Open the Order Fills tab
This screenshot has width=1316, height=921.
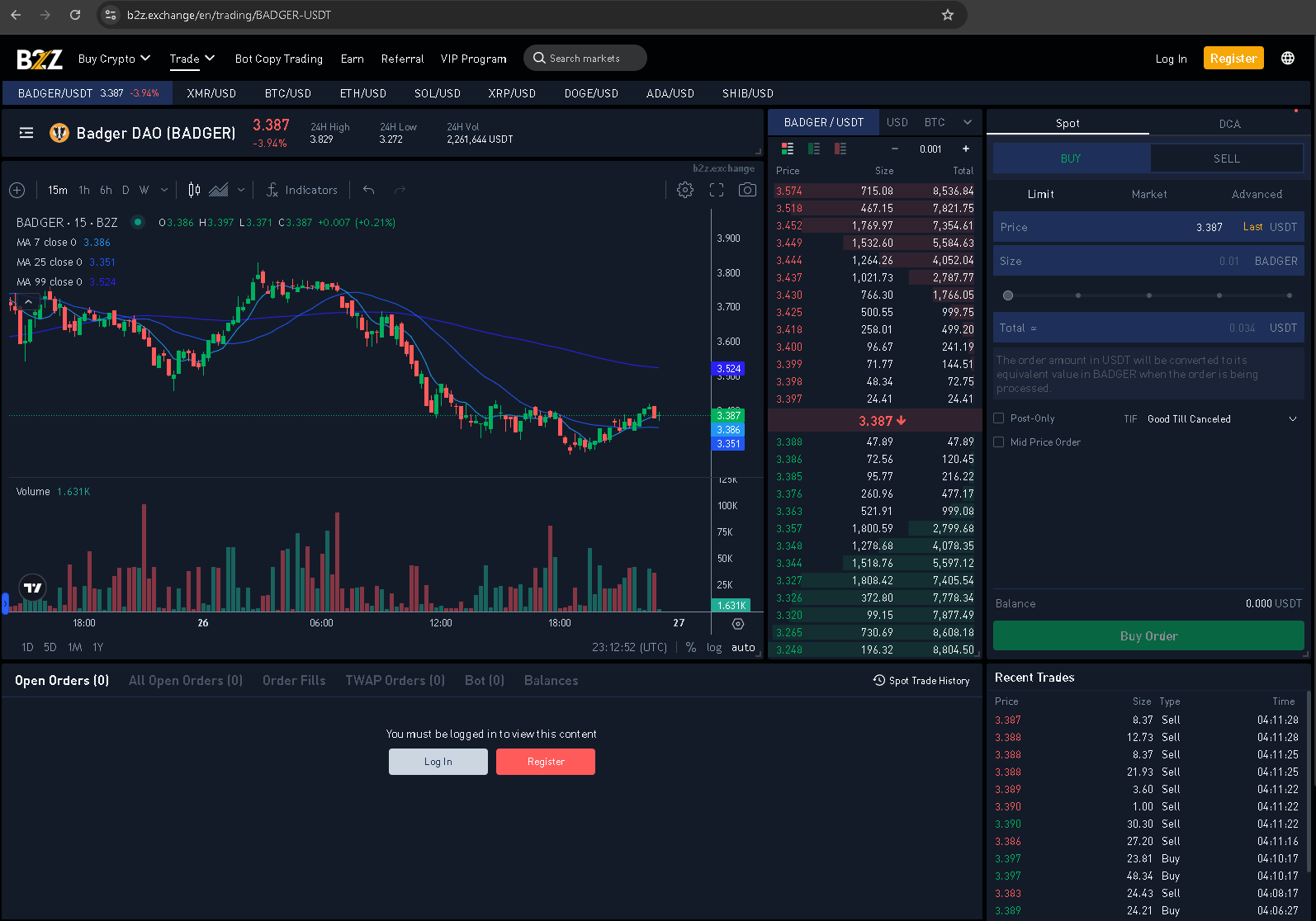tap(294, 681)
